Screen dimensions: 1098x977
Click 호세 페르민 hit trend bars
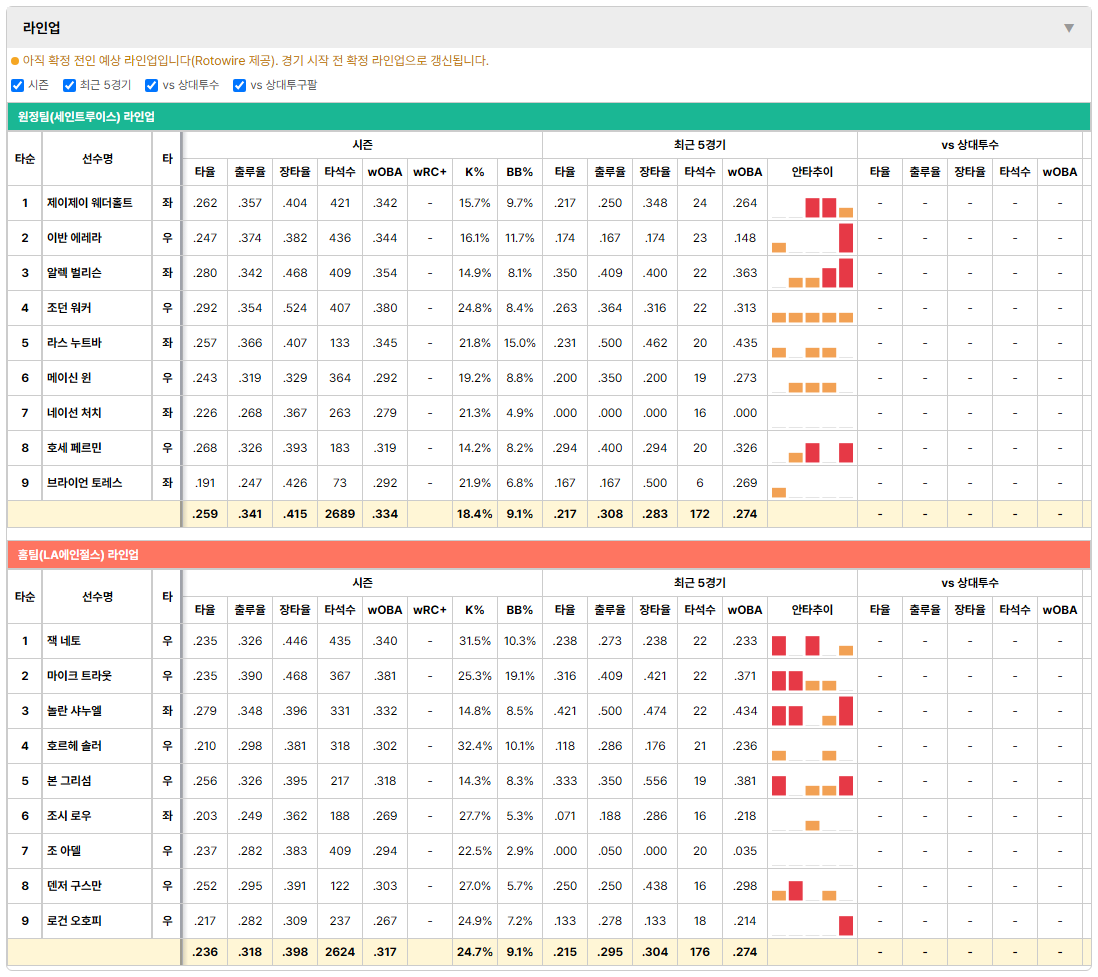[x=812, y=448]
